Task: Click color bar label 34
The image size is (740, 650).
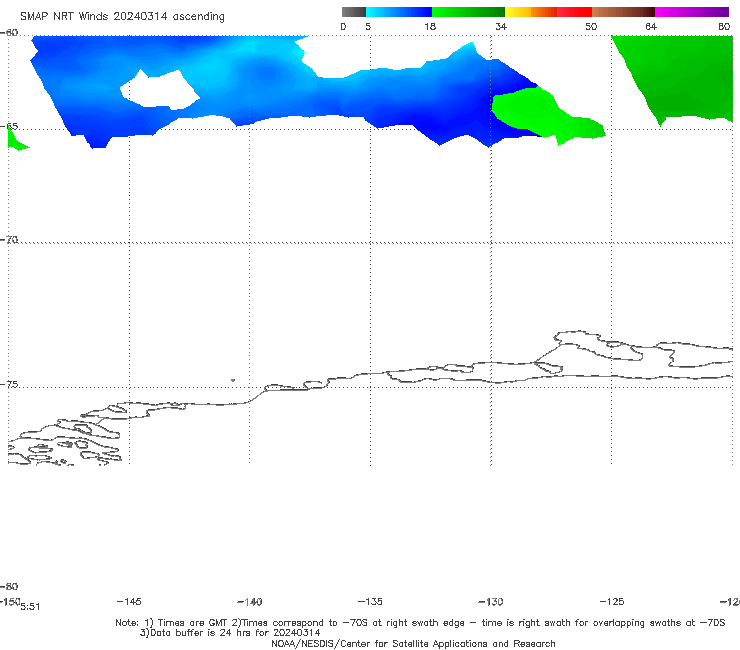Action: (x=501, y=26)
